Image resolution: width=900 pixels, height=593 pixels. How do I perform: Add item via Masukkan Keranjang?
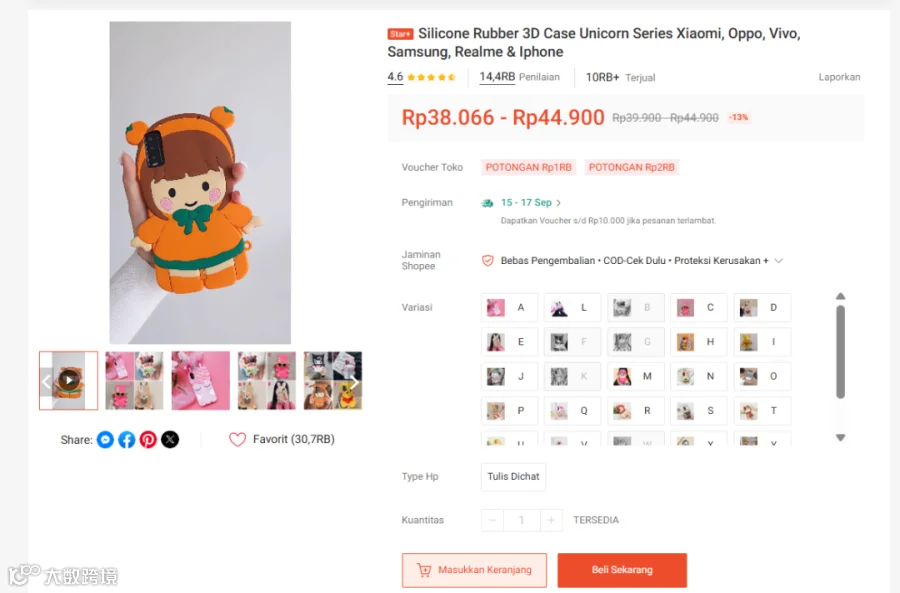(x=475, y=570)
